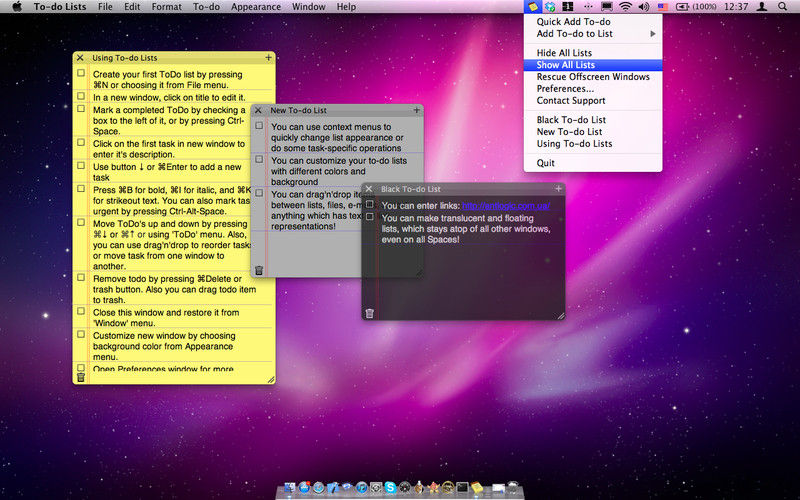Click the yellow To-do Lists app icon in the Dock

coord(477,487)
